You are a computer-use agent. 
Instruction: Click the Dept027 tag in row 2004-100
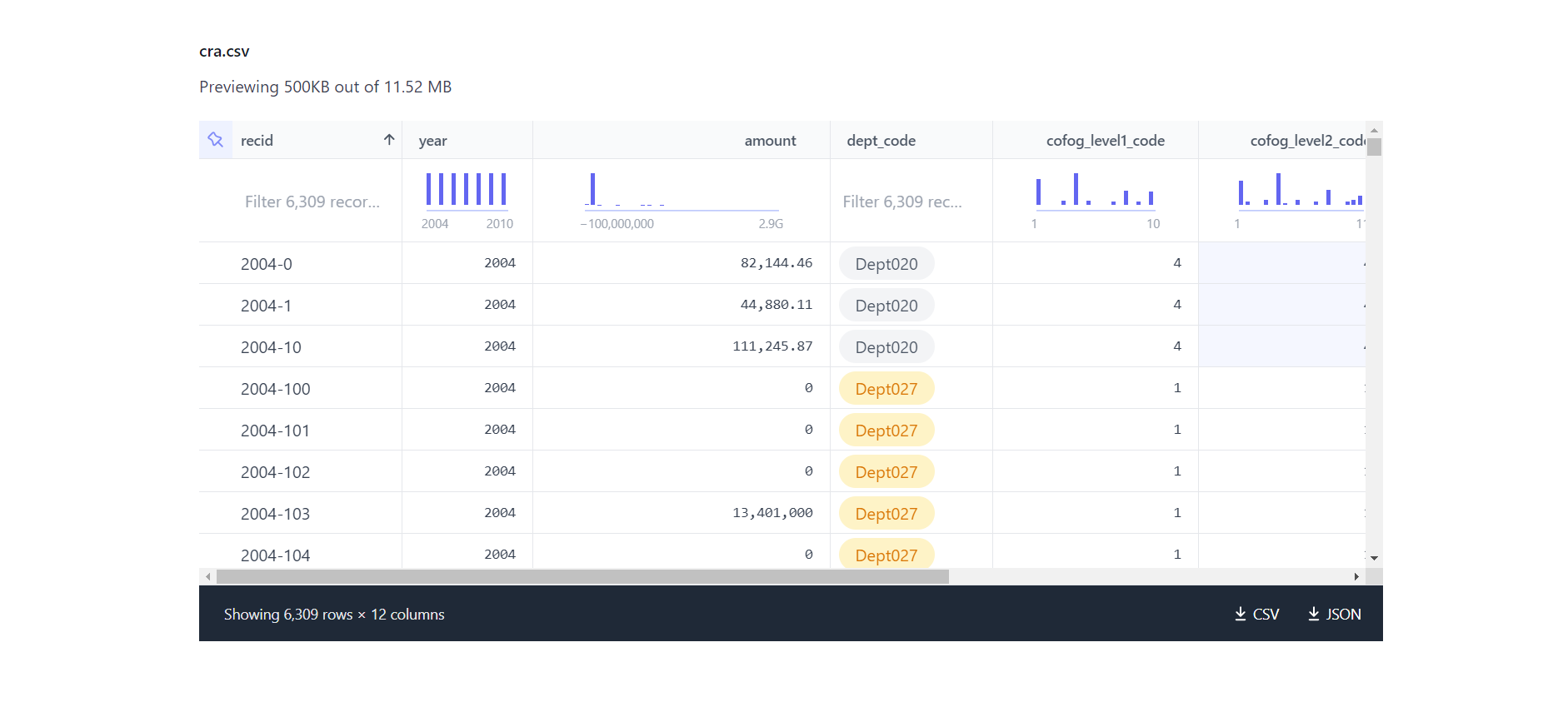(x=886, y=389)
